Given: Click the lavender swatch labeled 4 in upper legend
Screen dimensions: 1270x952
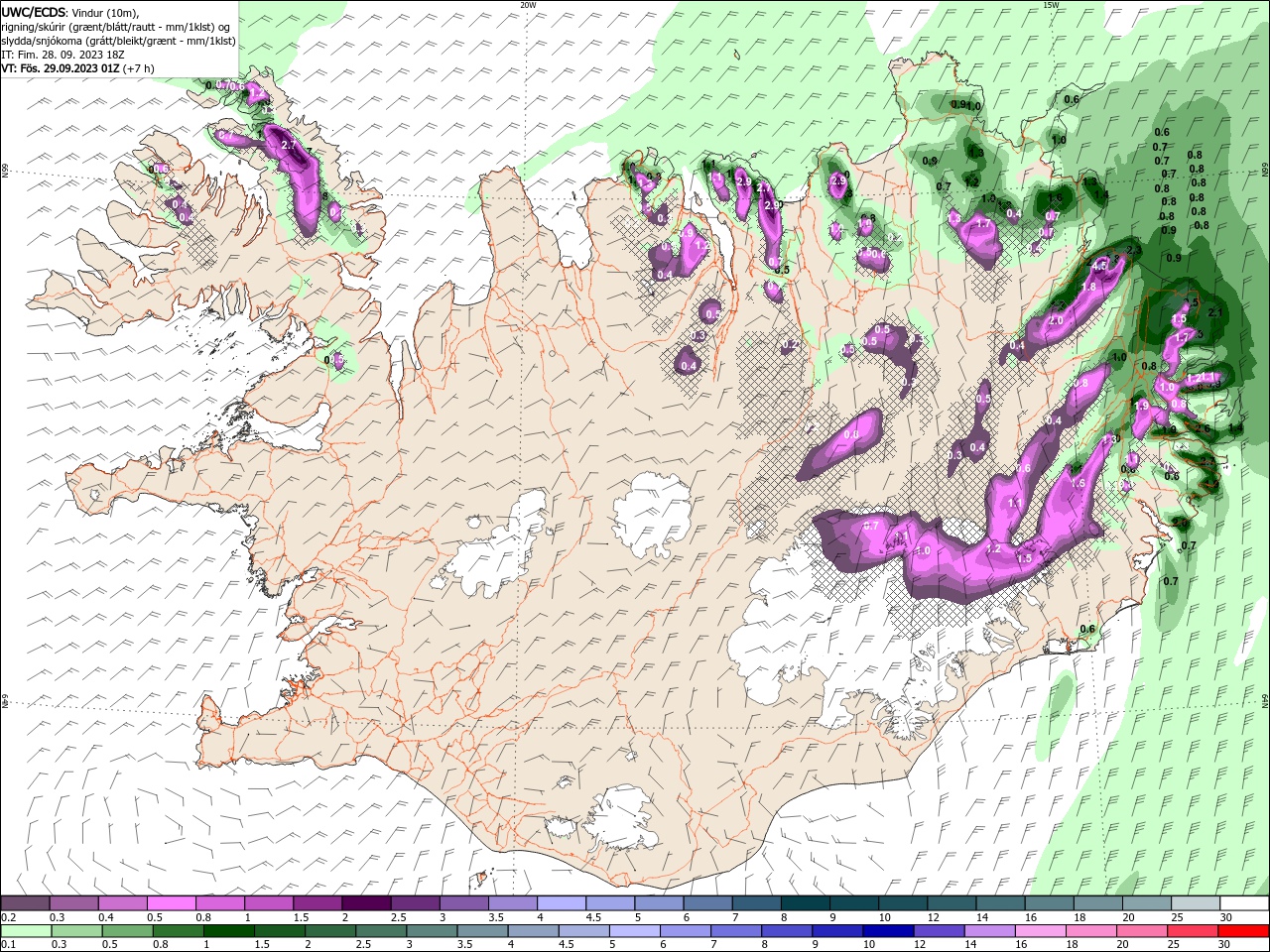Looking at the screenshot, I should (561, 903).
